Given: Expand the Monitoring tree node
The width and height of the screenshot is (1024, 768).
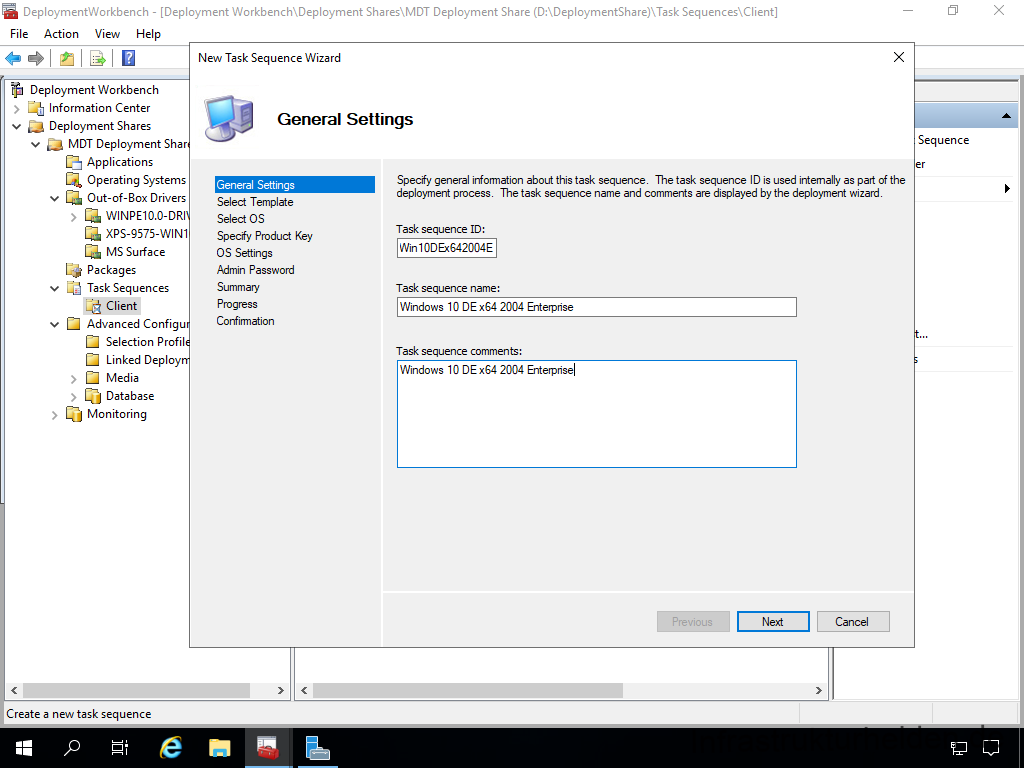Looking at the screenshot, I should [55, 415].
